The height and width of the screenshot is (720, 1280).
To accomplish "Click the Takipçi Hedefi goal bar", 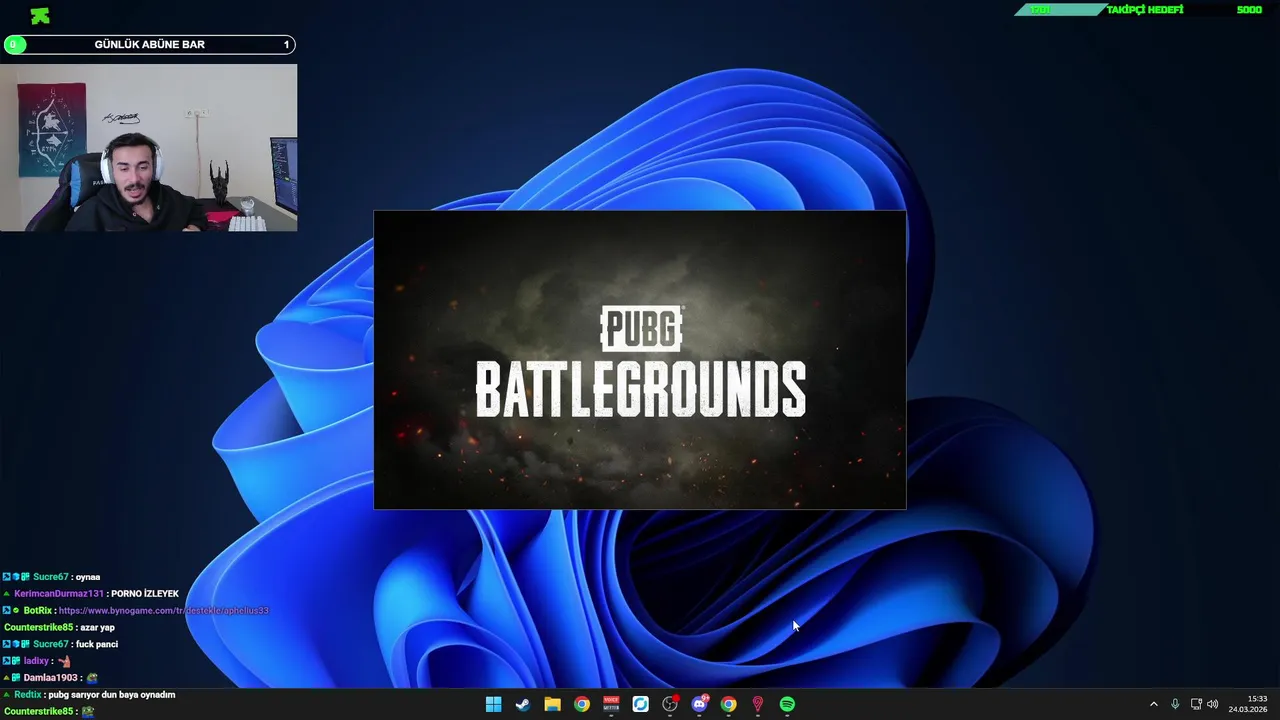I will tap(1143, 10).
